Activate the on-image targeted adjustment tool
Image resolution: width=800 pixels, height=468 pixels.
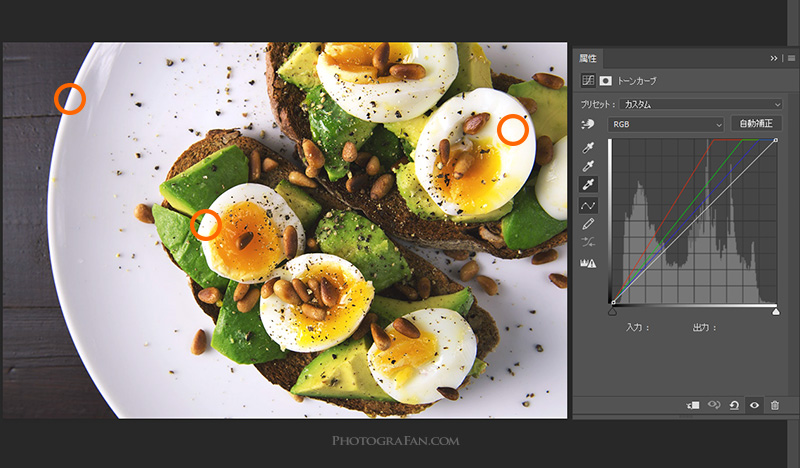click(588, 124)
